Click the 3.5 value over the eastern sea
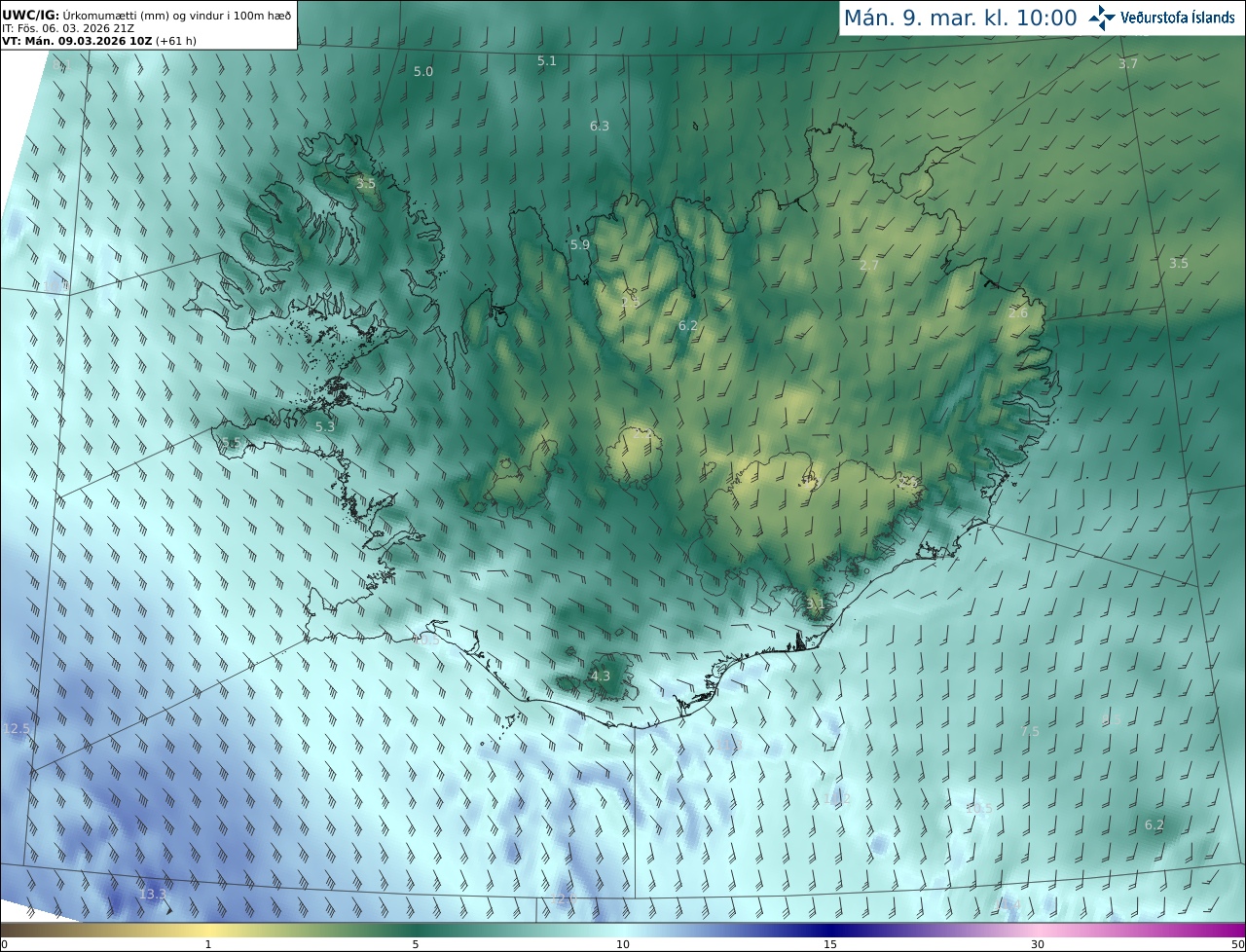Viewport: 1246px width, 952px height. coord(1179,264)
